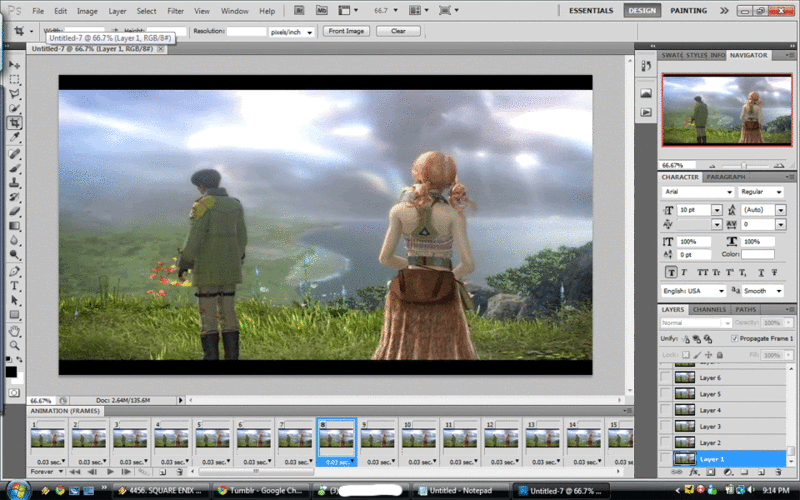Select the Hand tool
The width and height of the screenshot is (800, 500).
click(14, 331)
